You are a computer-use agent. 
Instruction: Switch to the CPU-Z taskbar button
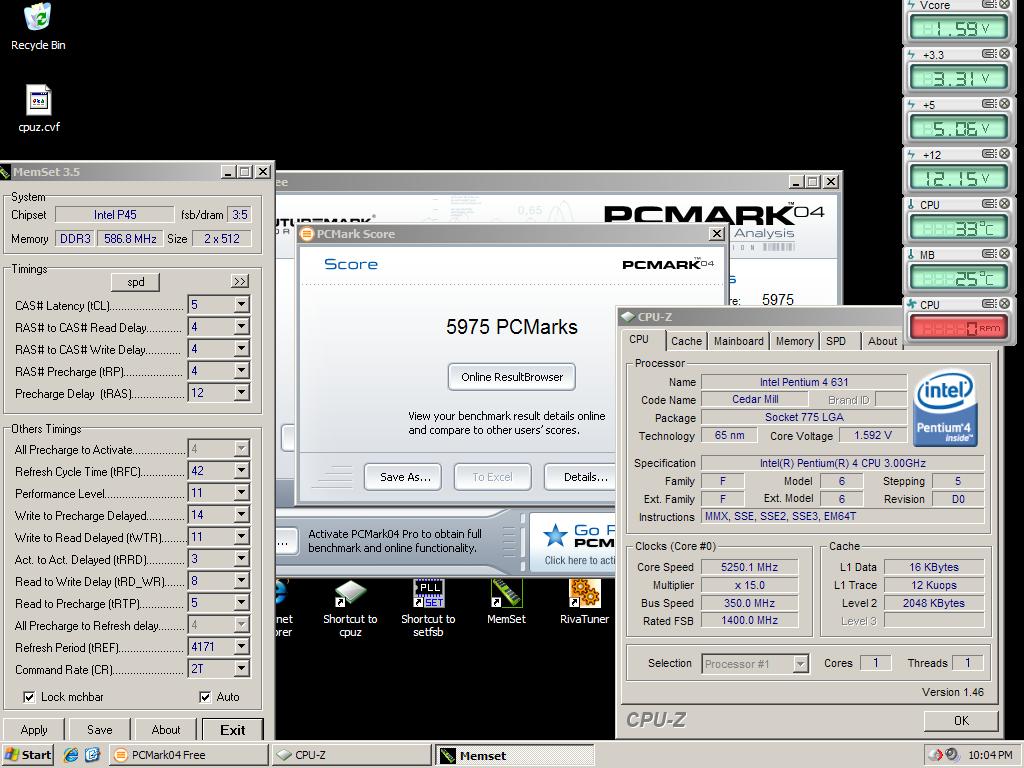coord(351,755)
